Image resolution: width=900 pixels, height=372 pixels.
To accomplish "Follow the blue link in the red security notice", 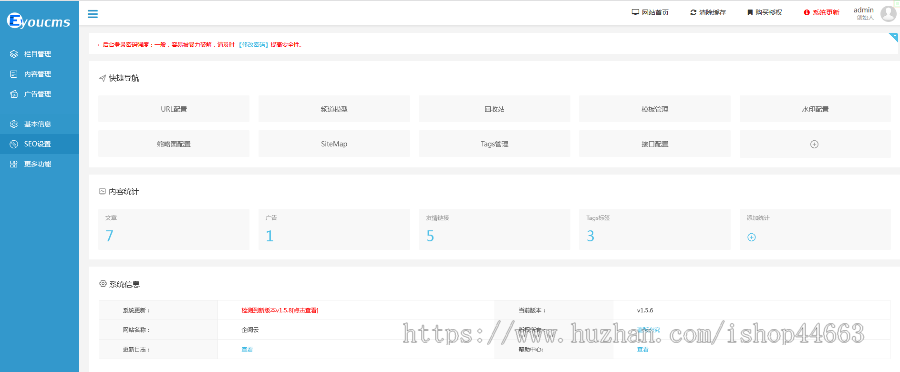I will [252, 44].
